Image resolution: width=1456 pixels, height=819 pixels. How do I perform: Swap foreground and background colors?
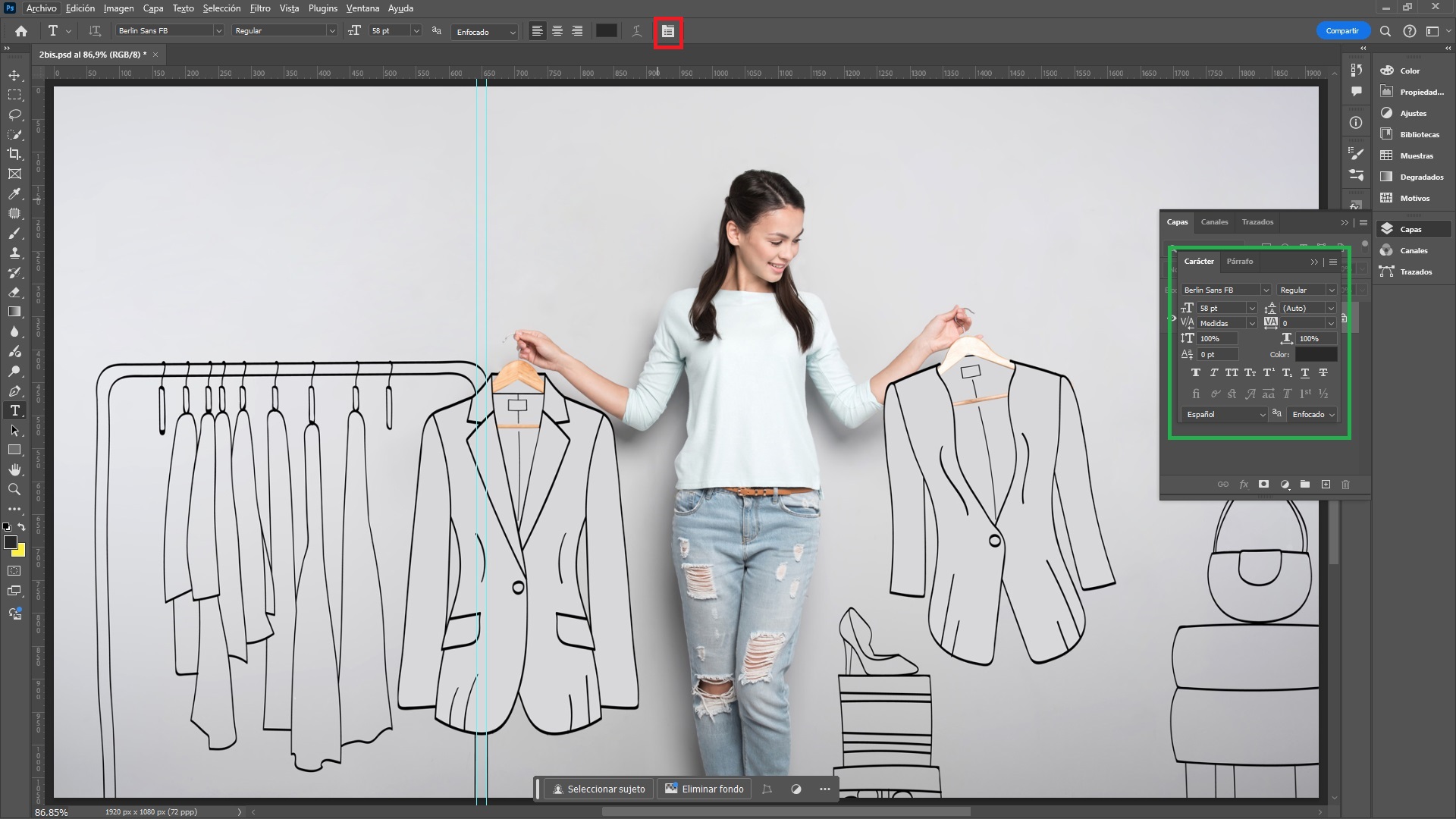21,526
